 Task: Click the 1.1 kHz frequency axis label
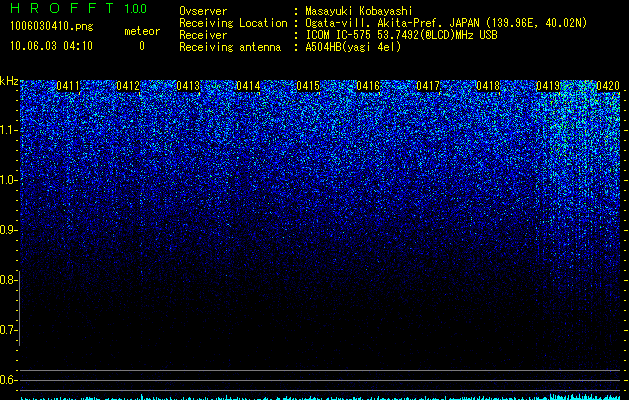point(9,130)
